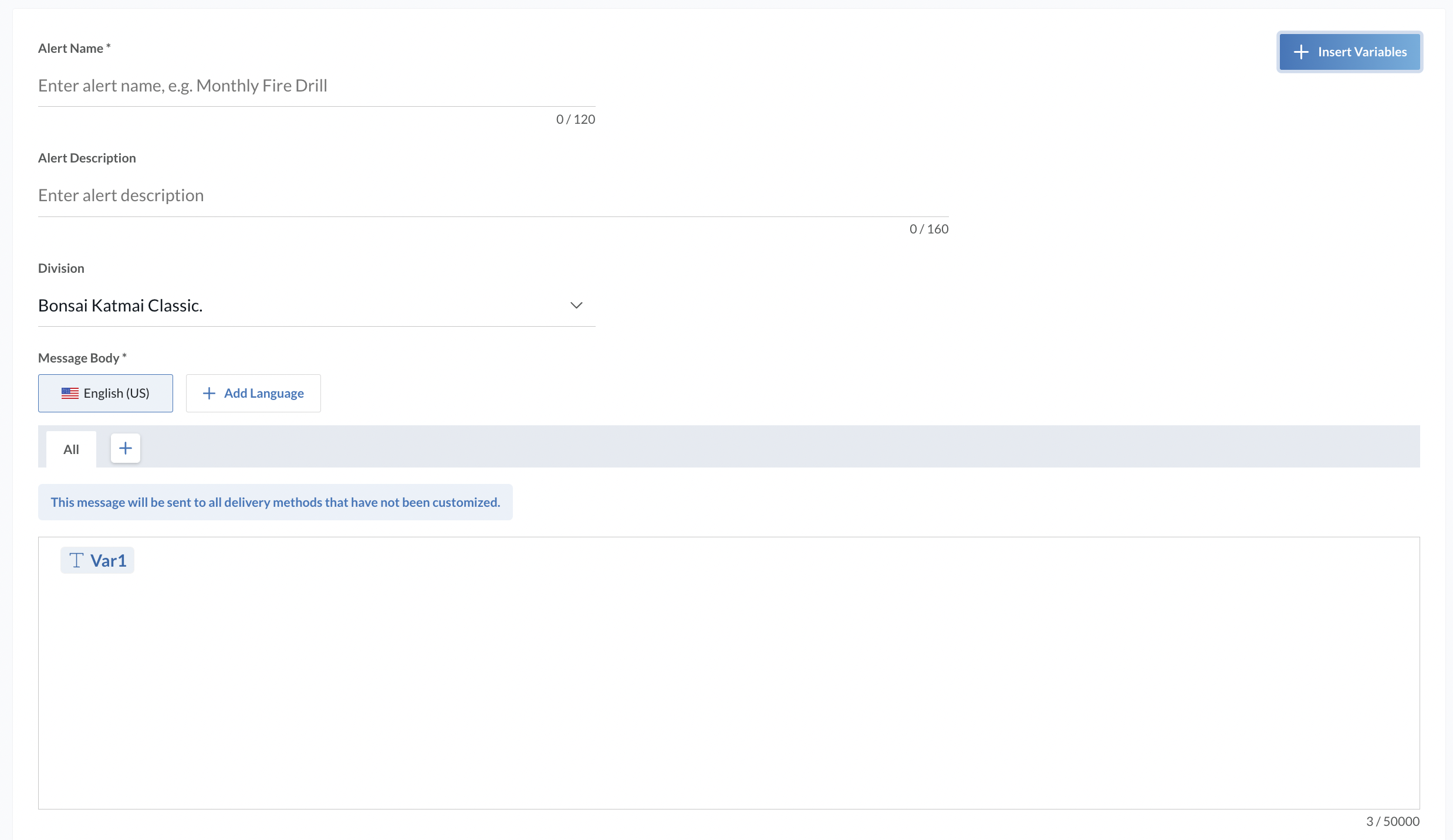Focus the Alert Name input field

click(316, 86)
